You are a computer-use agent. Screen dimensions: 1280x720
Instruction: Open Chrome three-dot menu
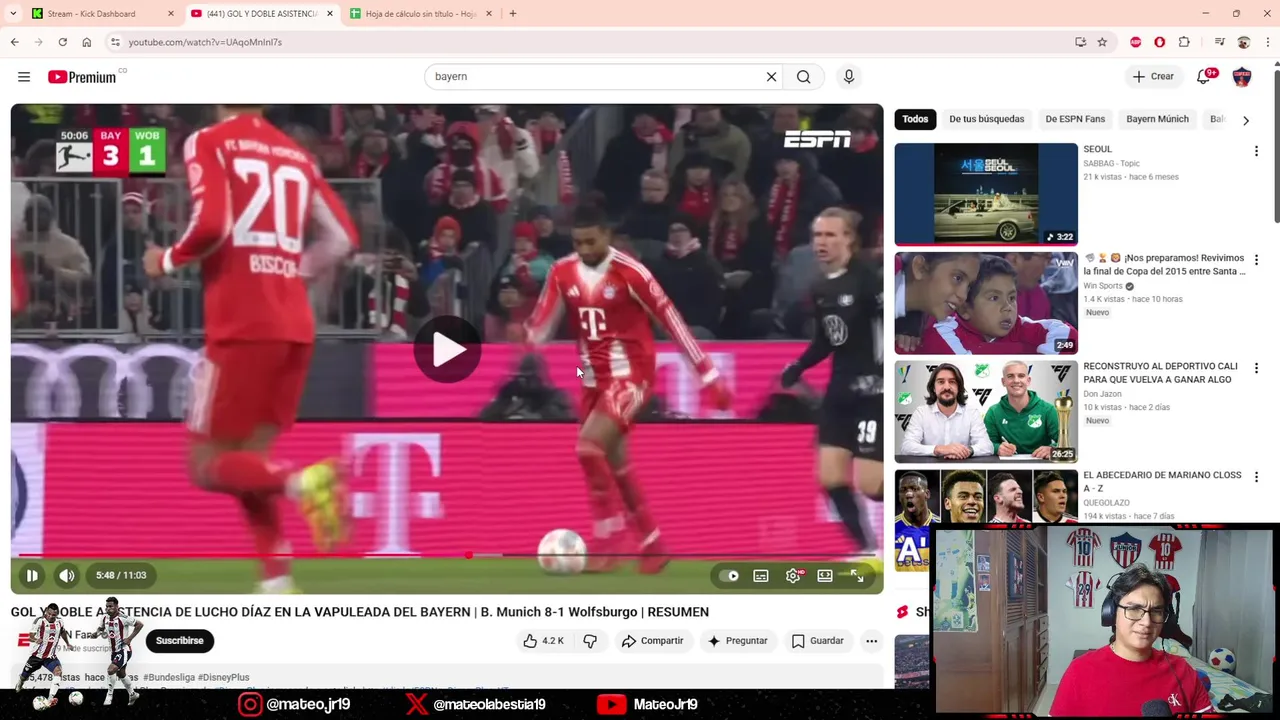[1268, 42]
